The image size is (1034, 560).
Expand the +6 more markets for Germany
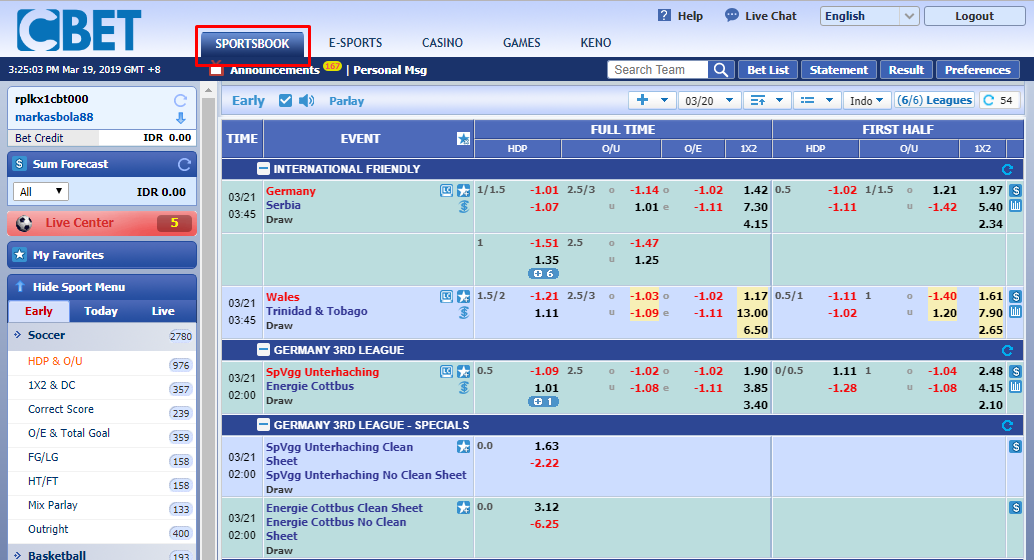tap(543, 274)
